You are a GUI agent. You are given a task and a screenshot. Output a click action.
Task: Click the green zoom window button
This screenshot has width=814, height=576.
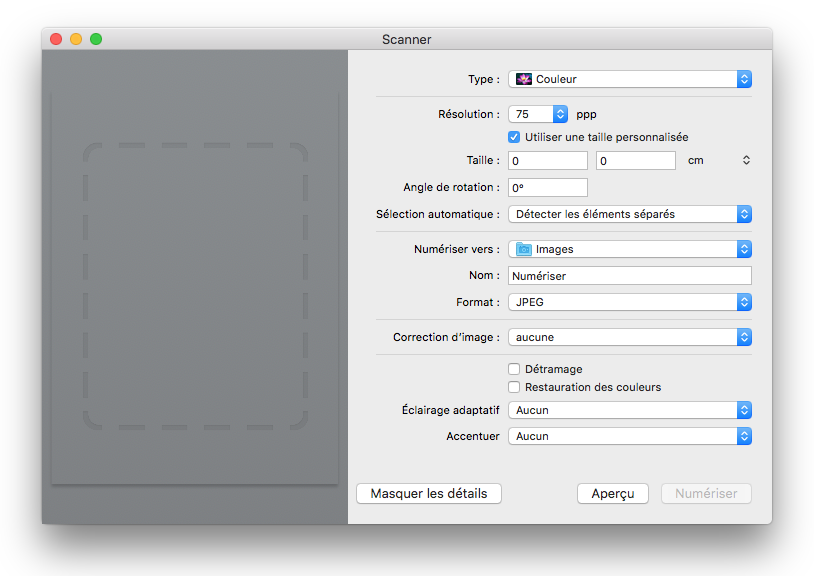(x=96, y=39)
